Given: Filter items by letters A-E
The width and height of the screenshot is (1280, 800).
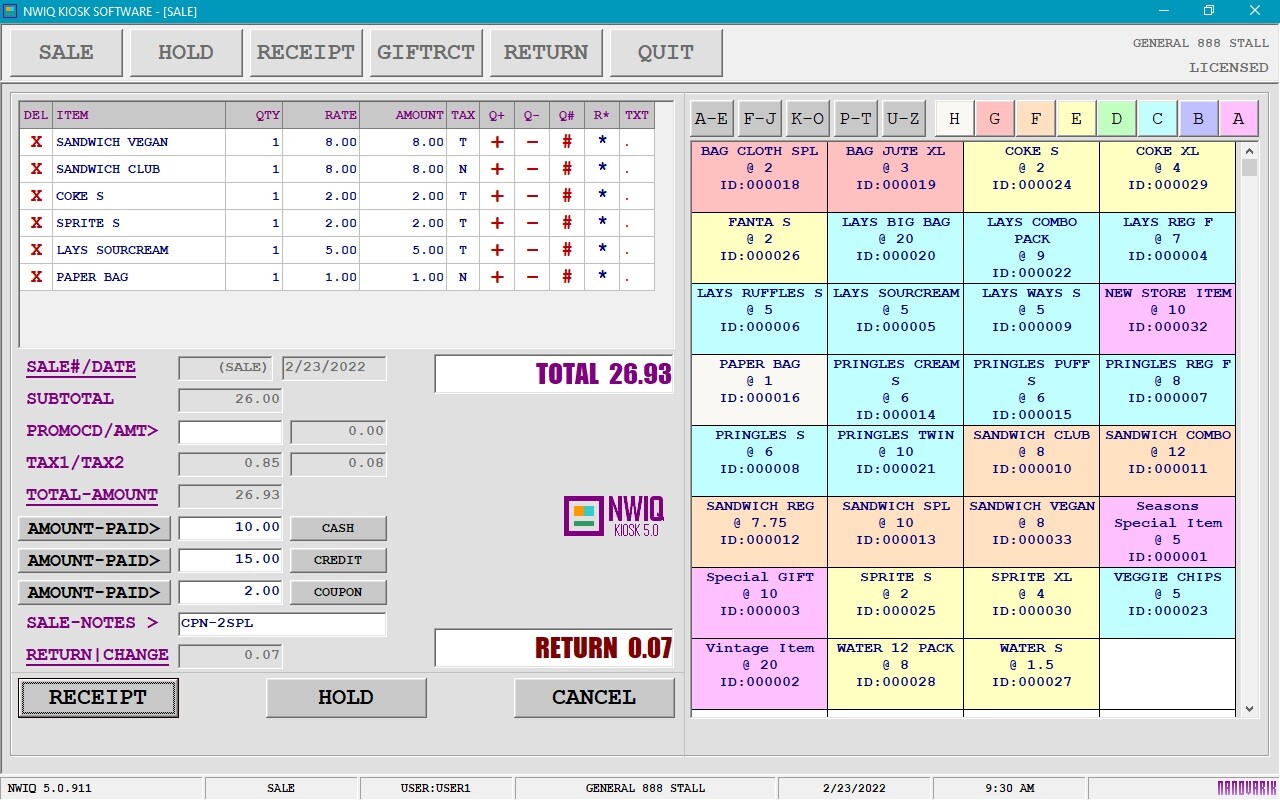Looking at the screenshot, I should click(x=712, y=119).
